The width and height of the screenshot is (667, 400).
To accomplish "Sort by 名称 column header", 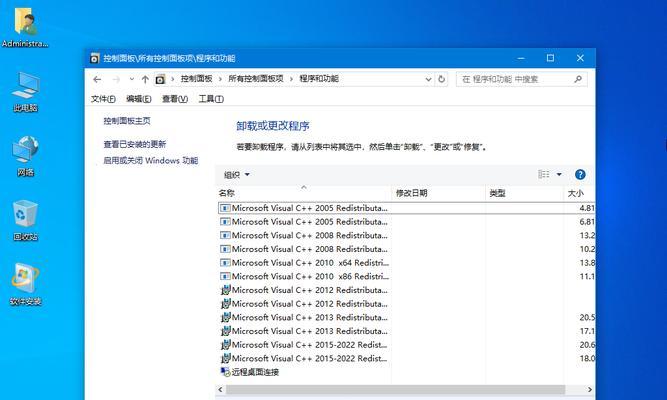I will (x=304, y=193).
